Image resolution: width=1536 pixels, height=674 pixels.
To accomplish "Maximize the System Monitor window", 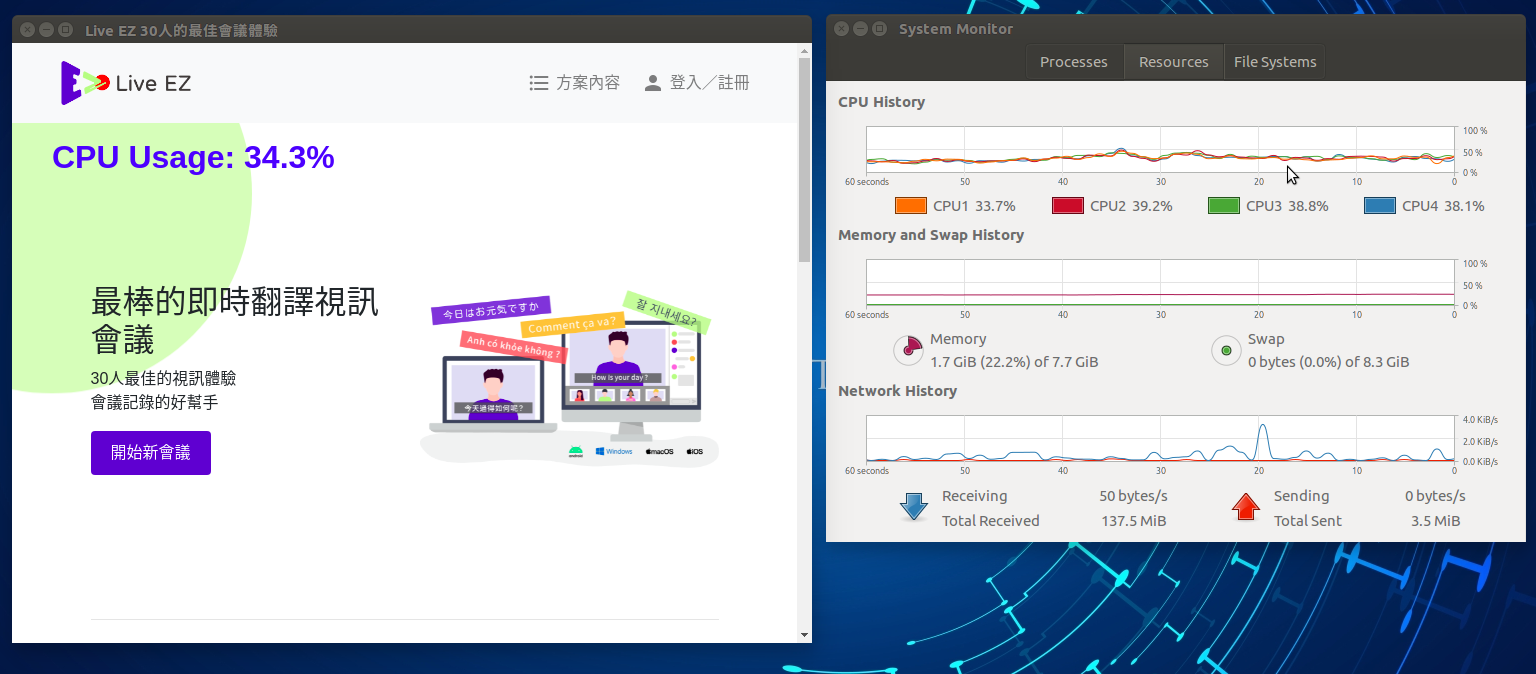I will coord(880,29).
